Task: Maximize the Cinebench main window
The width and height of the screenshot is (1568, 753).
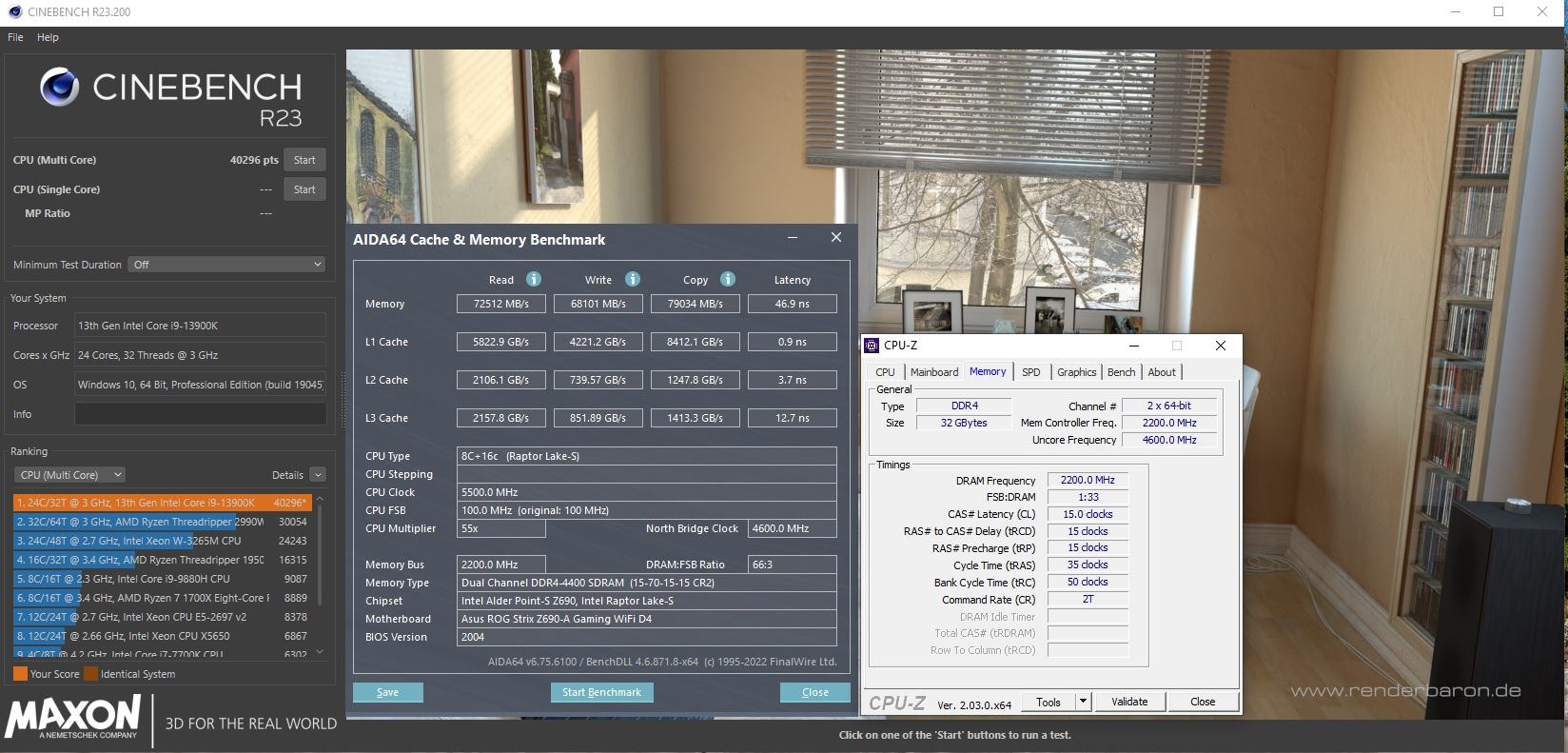Action: (x=1499, y=12)
